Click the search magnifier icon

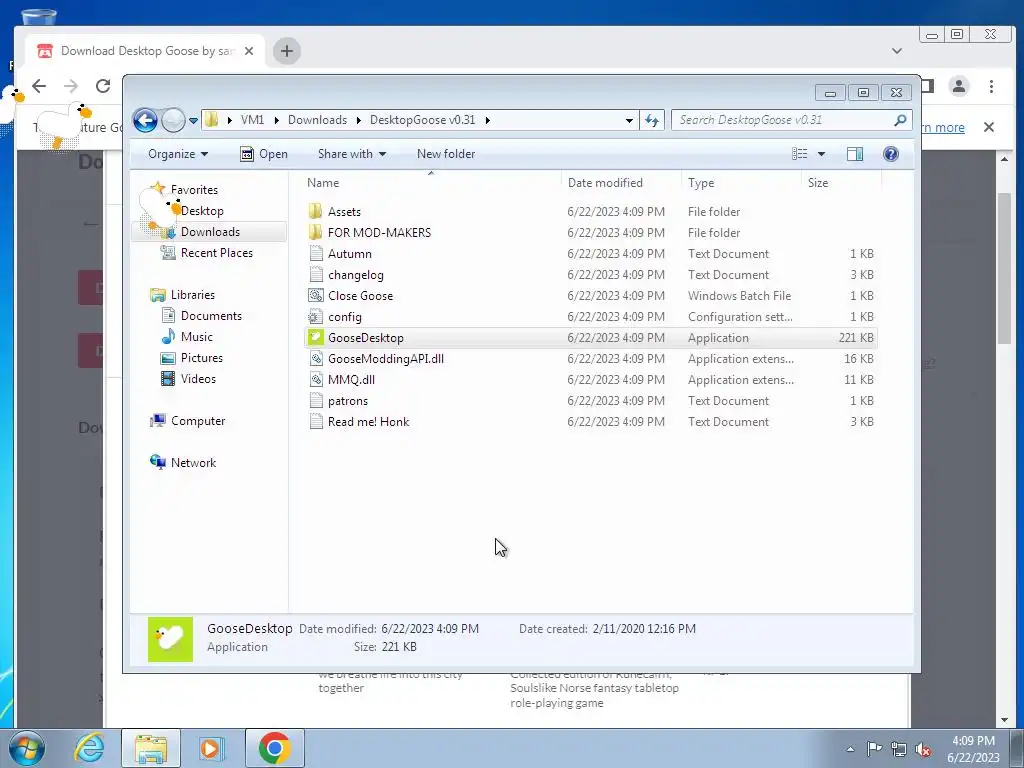[x=901, y=120]
